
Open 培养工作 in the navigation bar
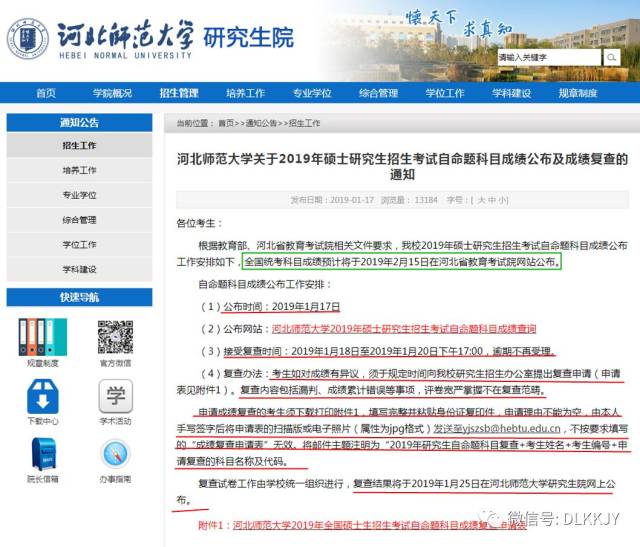click(x=245, y=93)
